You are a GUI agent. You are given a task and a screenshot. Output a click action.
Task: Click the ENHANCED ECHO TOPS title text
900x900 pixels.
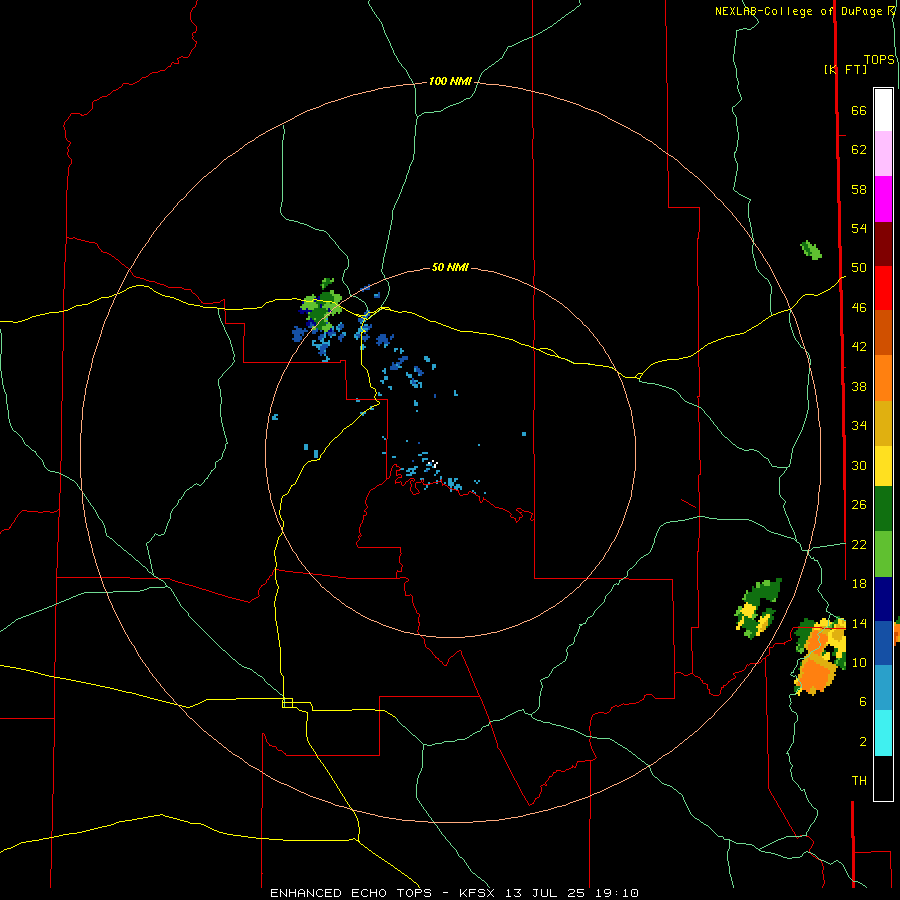point(351,893)
